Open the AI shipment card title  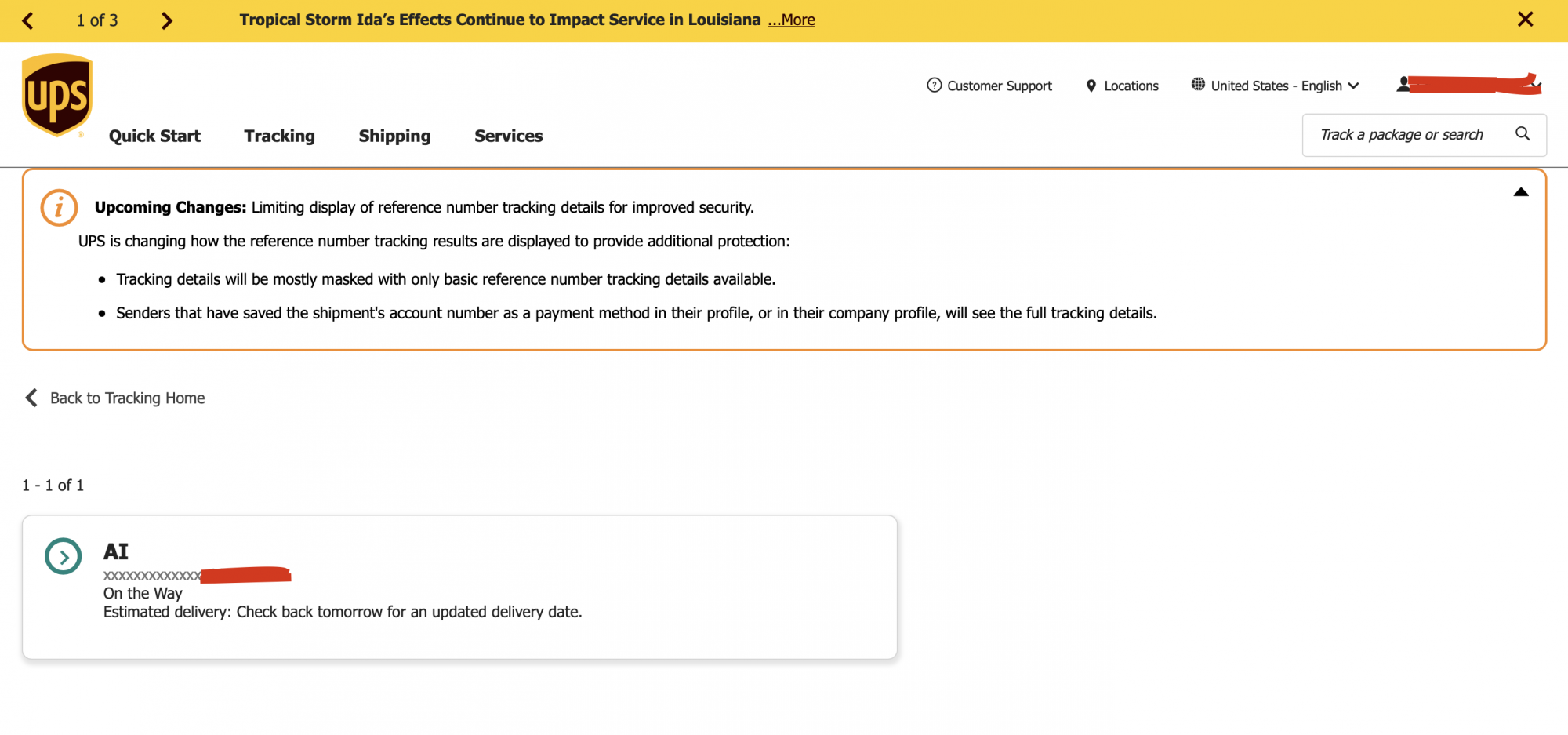click(116, 551)
